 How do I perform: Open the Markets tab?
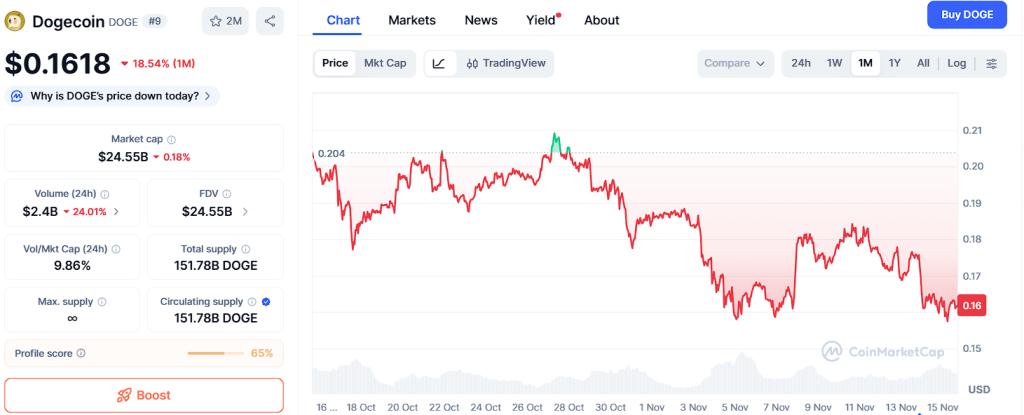click(x=412, y=20)
